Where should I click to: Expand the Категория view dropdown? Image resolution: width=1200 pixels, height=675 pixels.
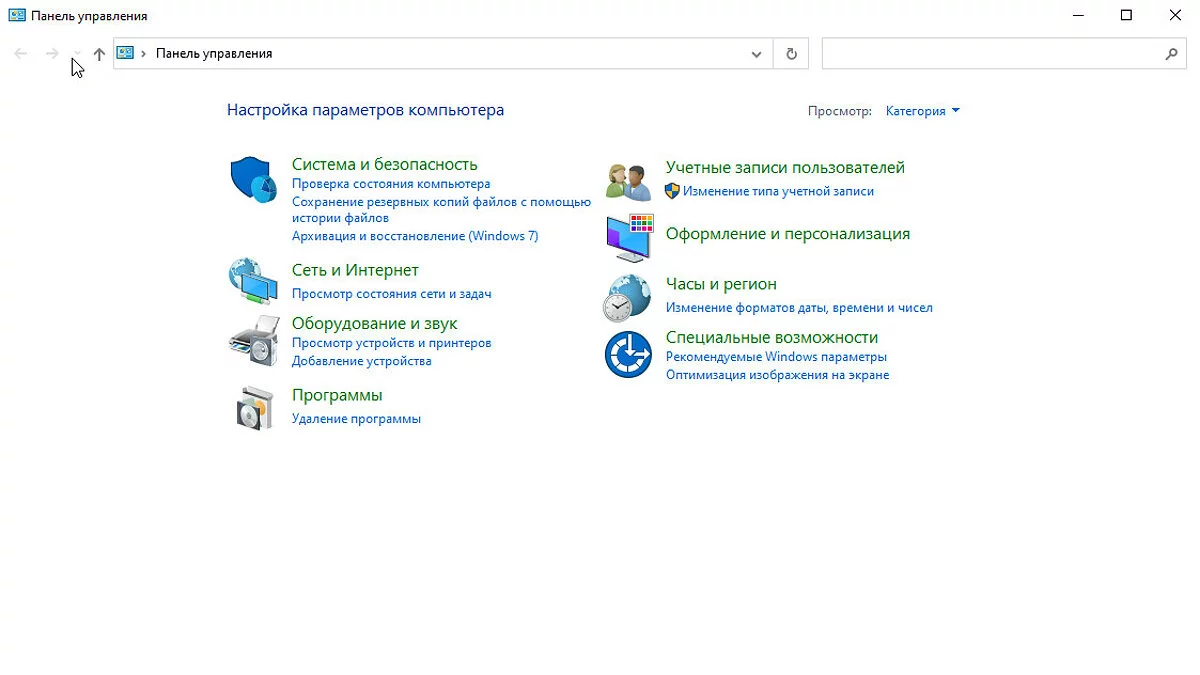(x=922, y=111)
